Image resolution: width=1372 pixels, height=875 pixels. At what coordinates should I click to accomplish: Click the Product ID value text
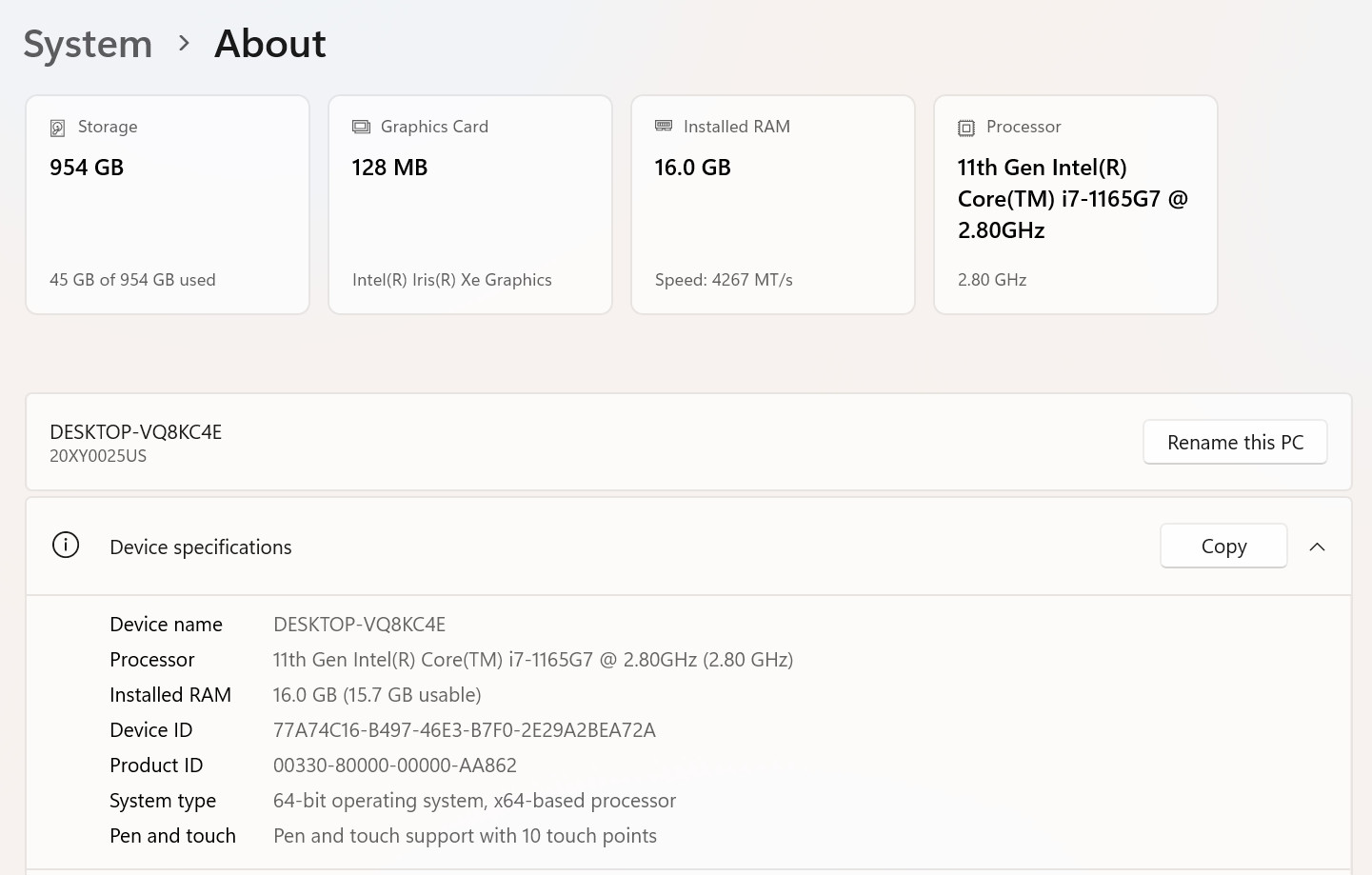(394, 766)
